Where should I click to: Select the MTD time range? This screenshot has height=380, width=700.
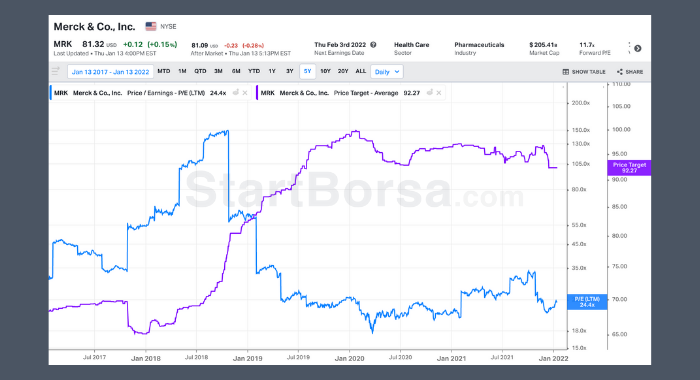pyautogui.click(x=164, y=71)
